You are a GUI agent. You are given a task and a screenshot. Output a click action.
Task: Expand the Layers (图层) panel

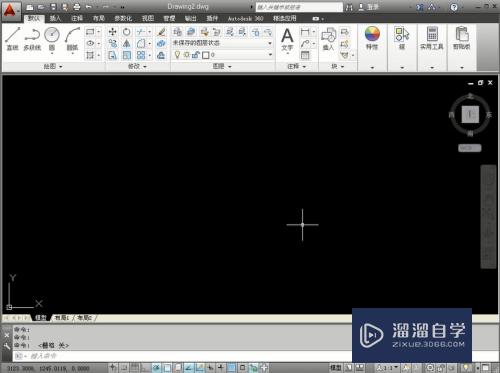pyautogui.click(x=222, y=67)
